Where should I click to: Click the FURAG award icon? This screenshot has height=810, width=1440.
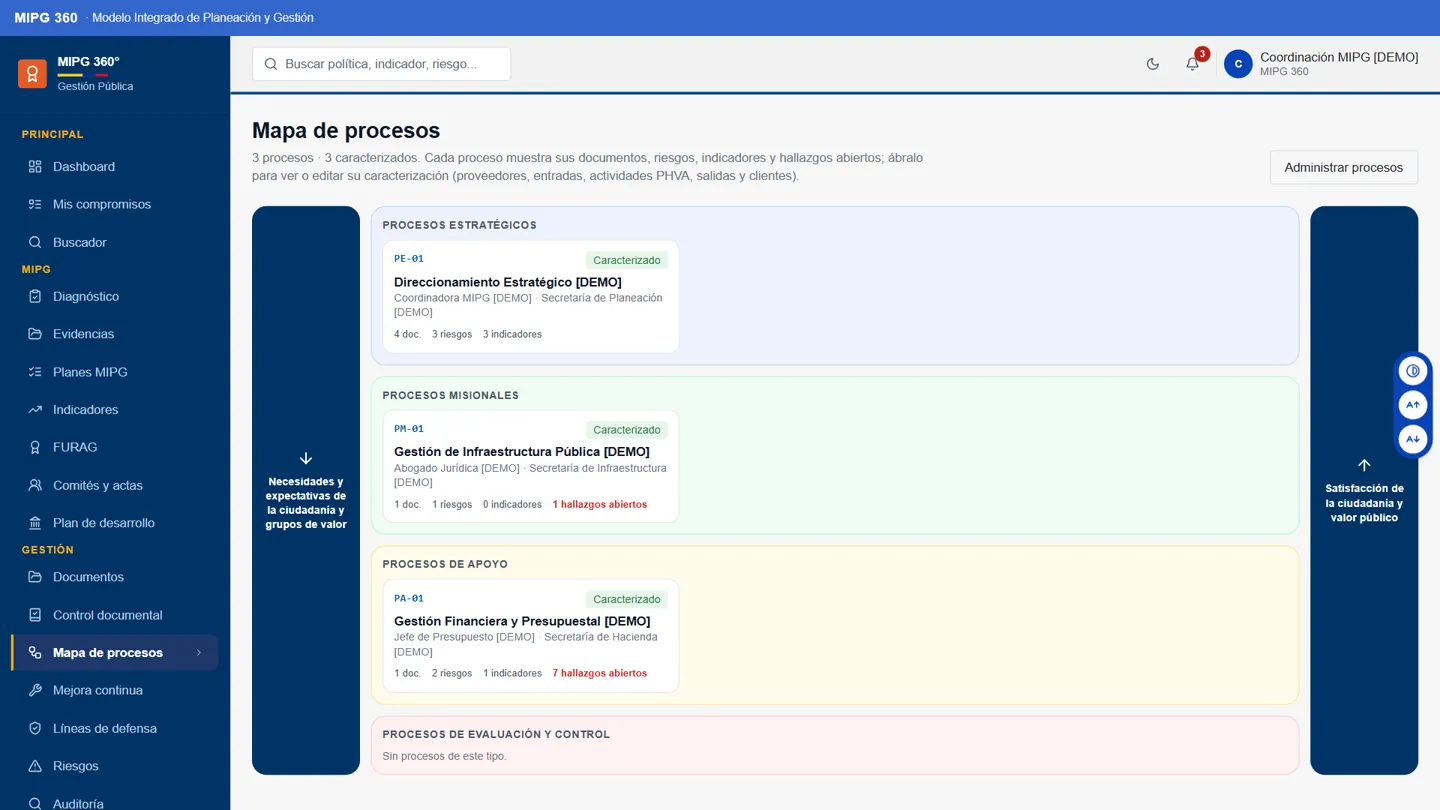(x=35, y=447)
